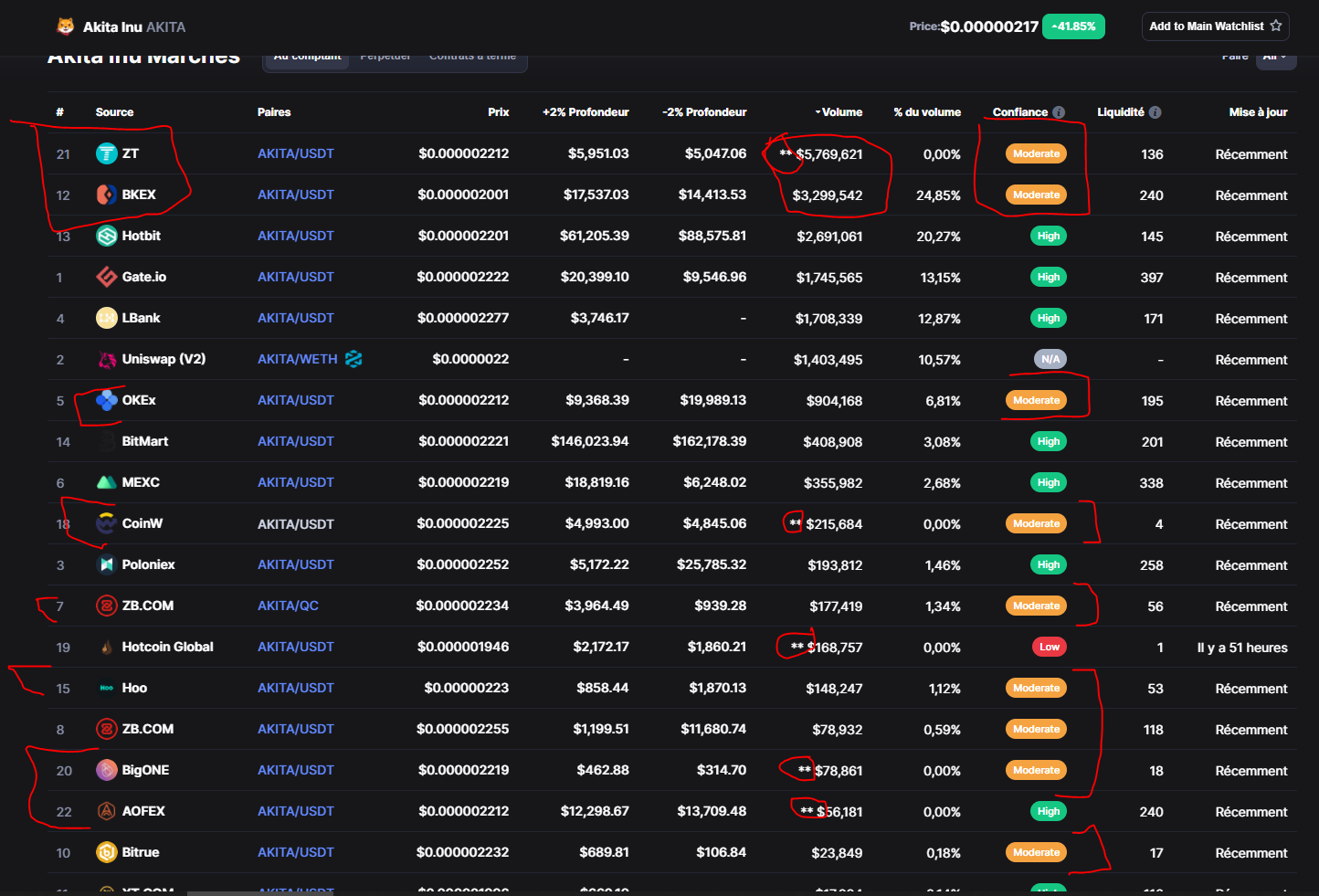Open AKITA/USDT pair link for BitMart
Image resolution: width=1319 pixels, height=896 pixels.
pyautogui.click(x=296, y=441)
